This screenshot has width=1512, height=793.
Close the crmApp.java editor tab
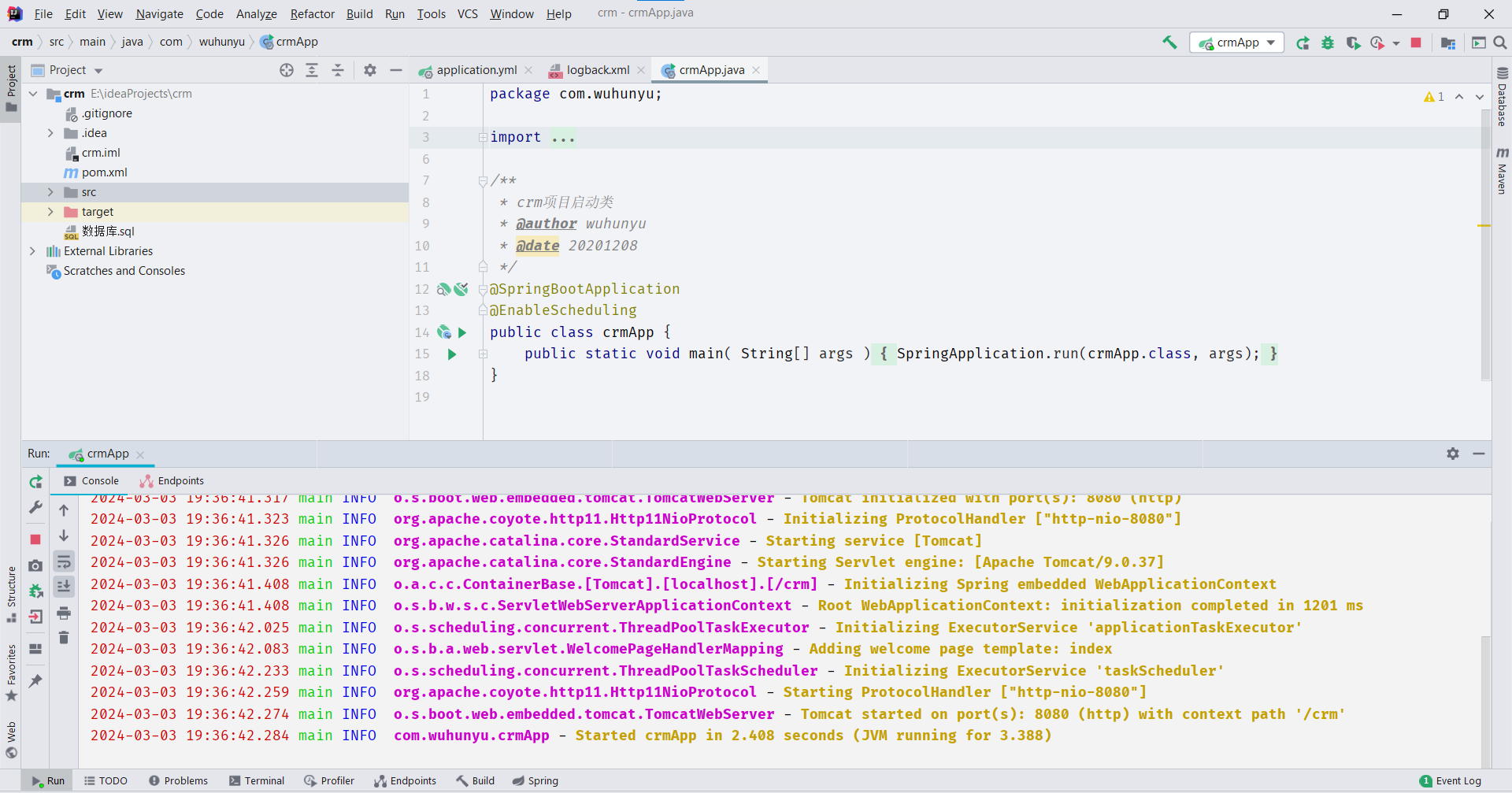point(756,70)
